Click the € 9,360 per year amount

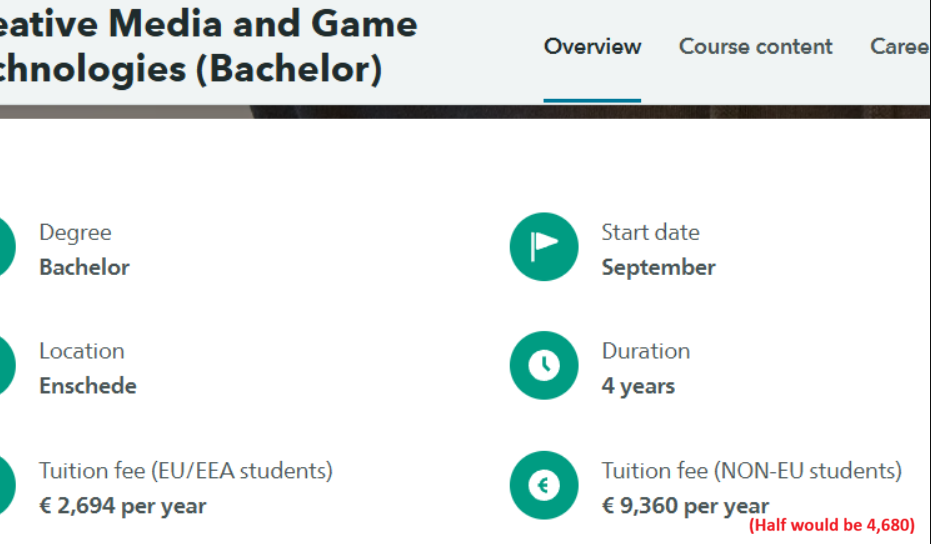point(685,506)
